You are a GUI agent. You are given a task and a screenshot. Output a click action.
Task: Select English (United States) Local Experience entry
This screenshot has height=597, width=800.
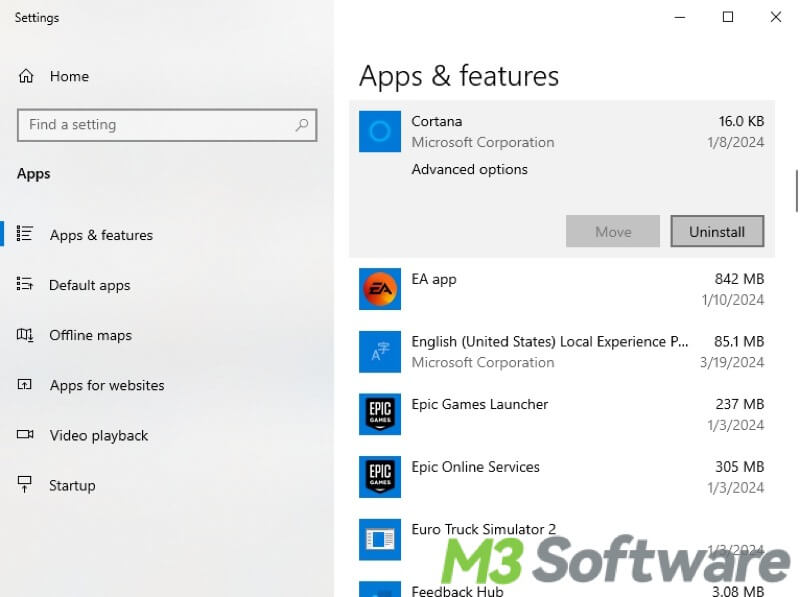coord(550,341)
